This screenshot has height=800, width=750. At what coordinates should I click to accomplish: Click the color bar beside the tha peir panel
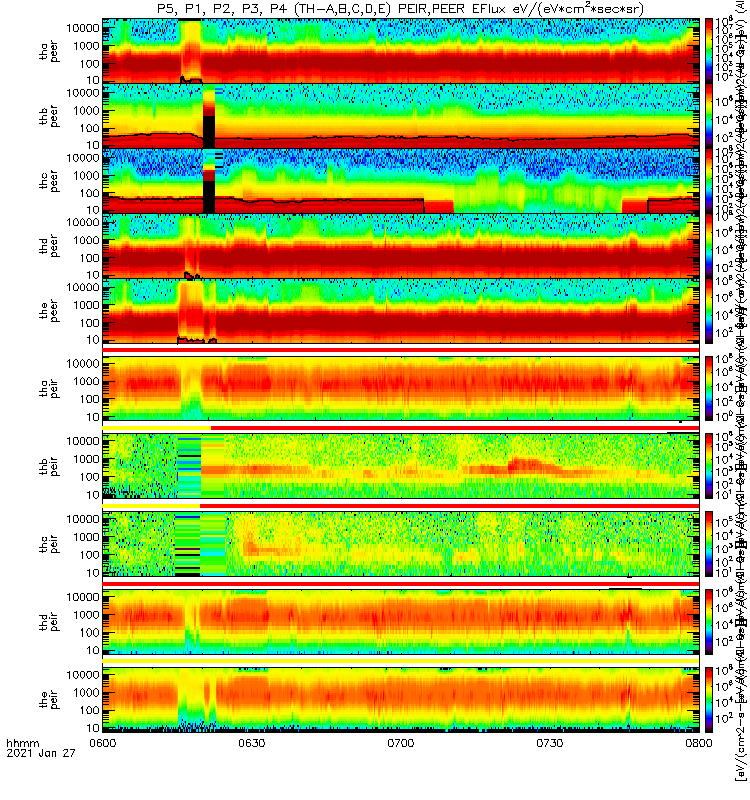pyautogui.click(x=709, y=388)
